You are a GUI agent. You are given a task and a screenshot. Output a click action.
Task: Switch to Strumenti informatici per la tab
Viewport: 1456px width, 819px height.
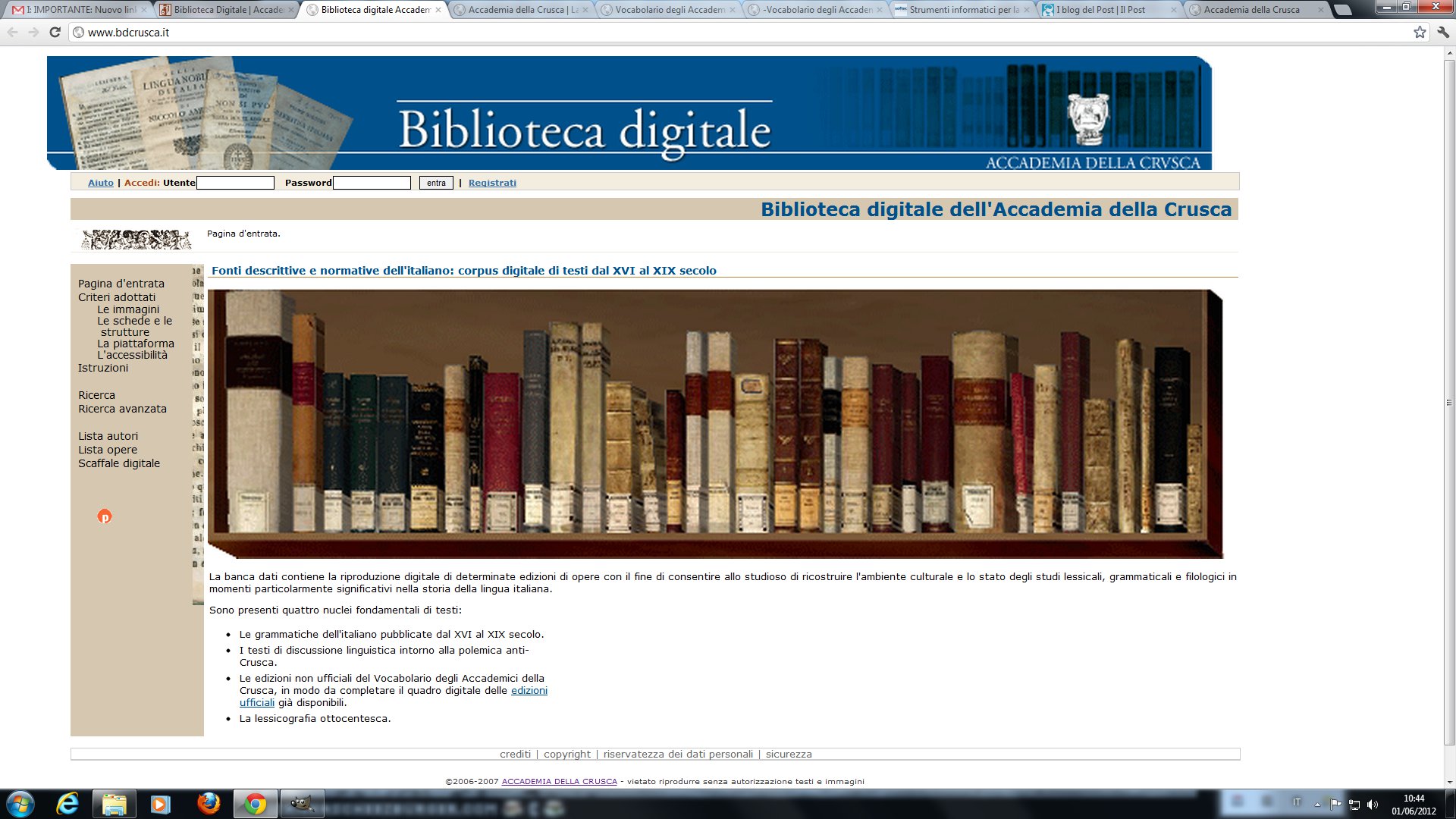point(962,10)
